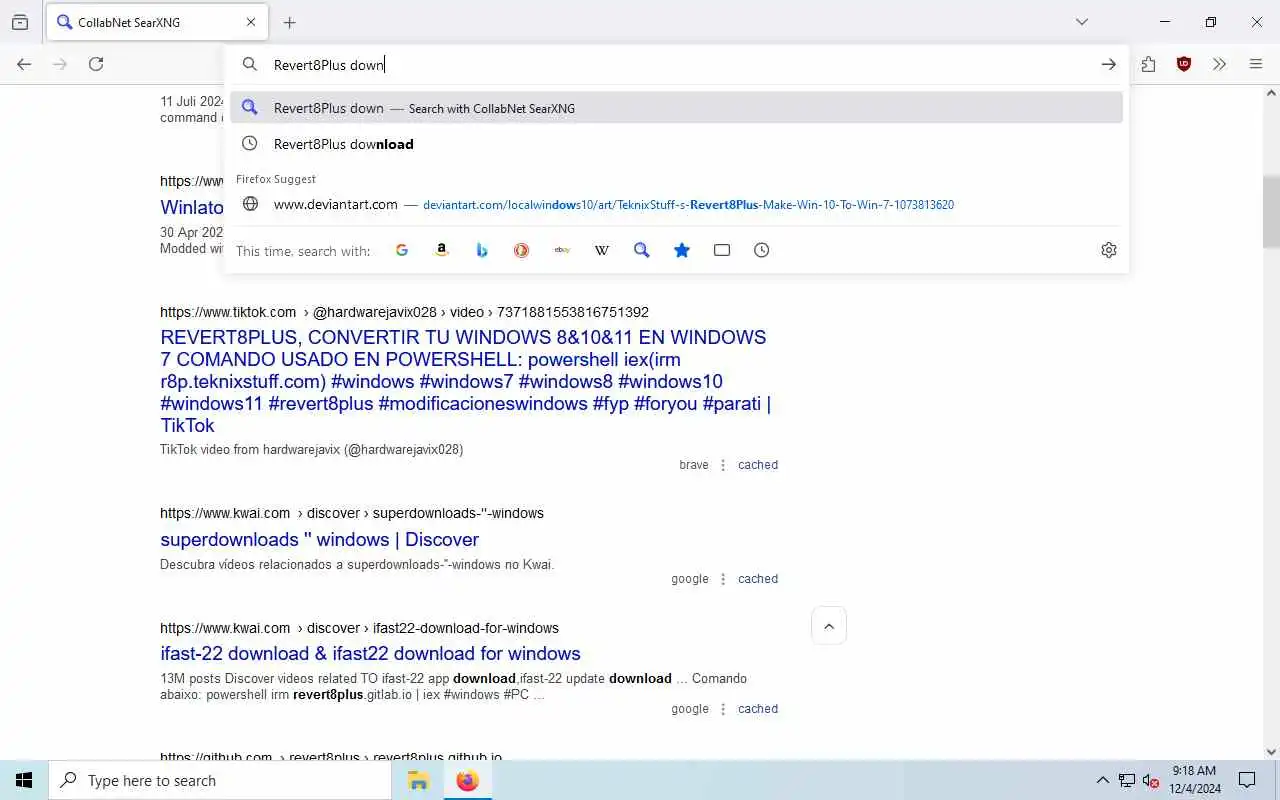Search this time with Bing
The image size is (1280, 800).
coord(482,250)
